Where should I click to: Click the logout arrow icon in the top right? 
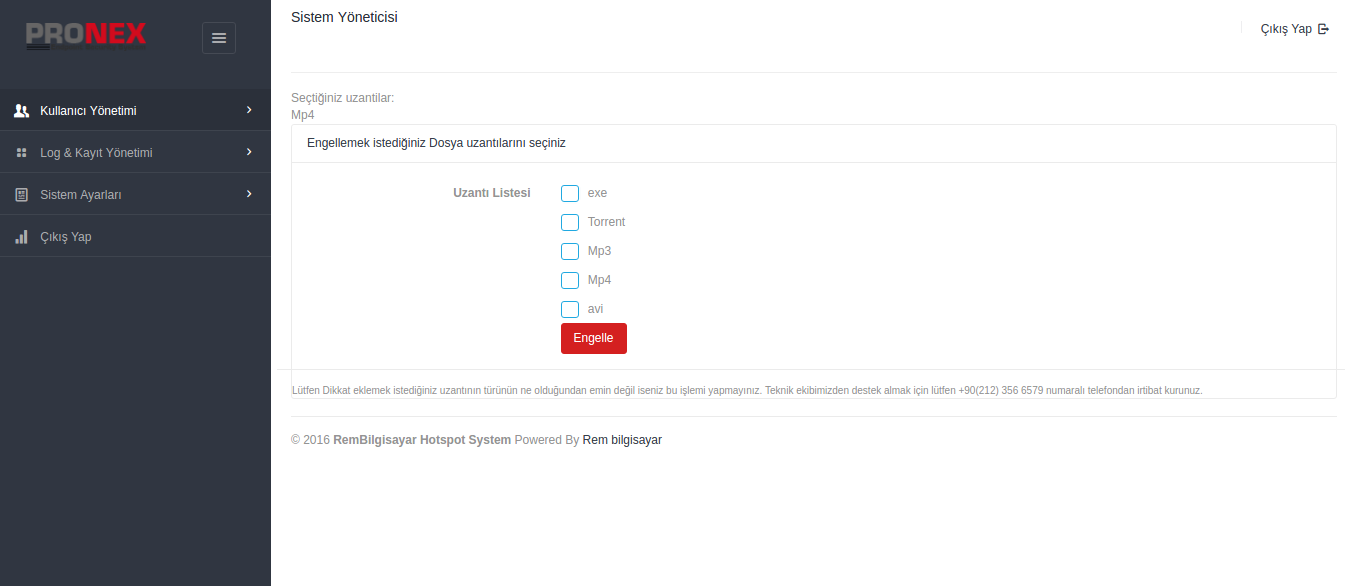click(x=1323, y=29)
